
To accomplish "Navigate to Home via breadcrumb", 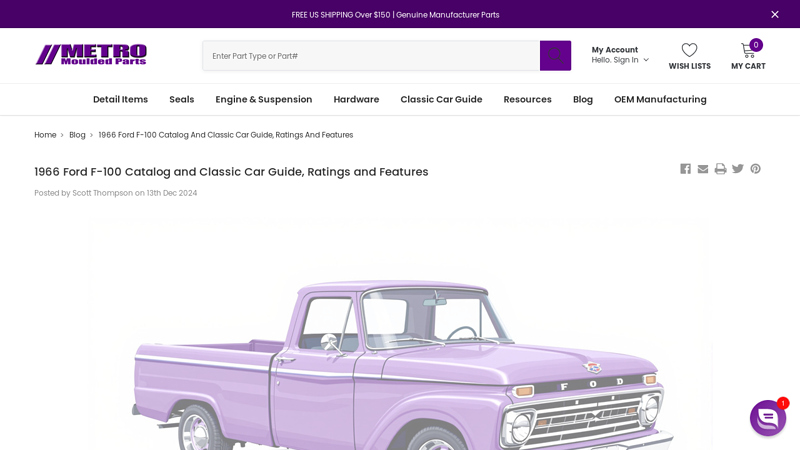I will (x=45, y=135).
